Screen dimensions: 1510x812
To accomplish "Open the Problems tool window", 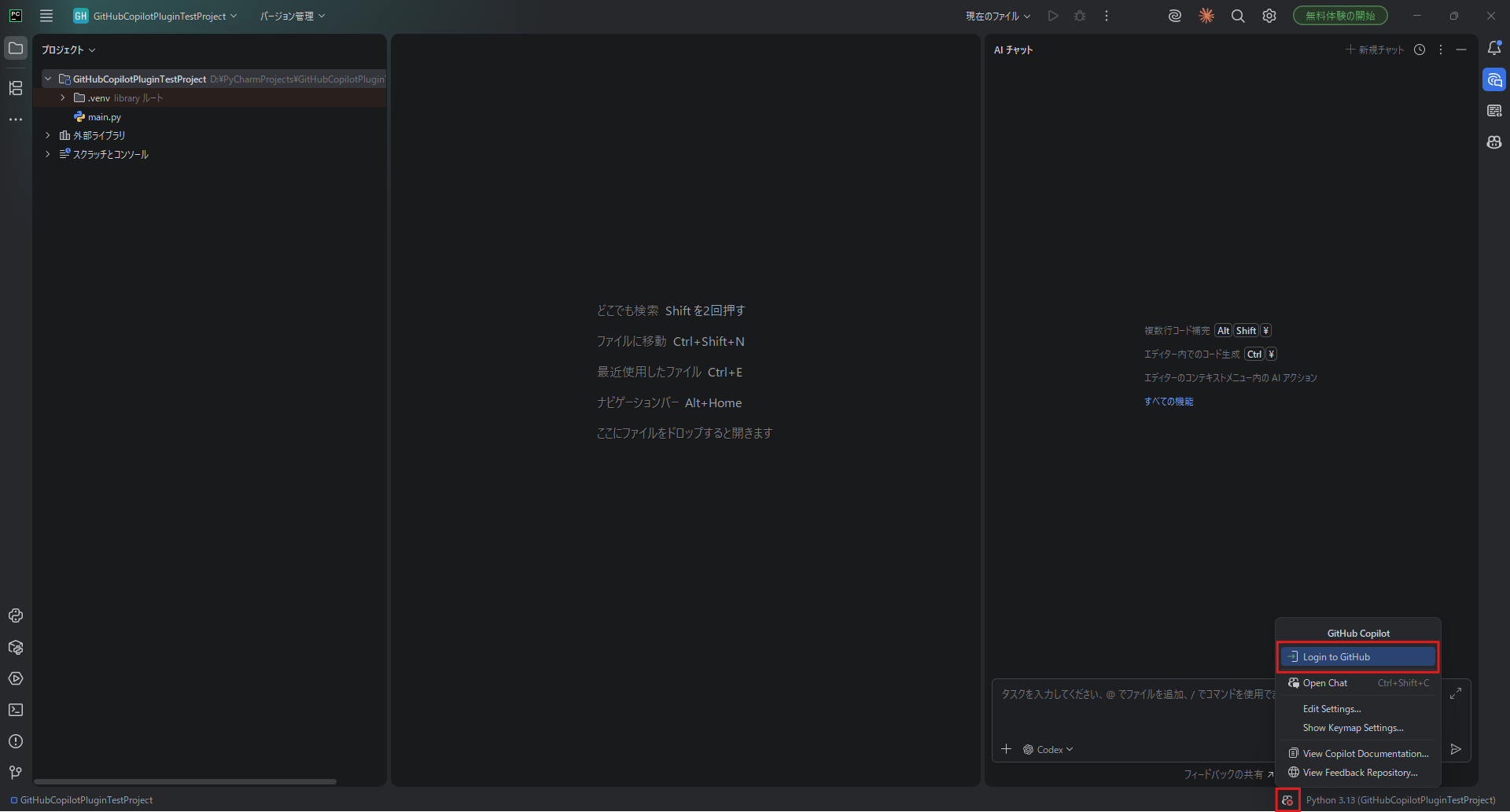I will click(16, 741).
